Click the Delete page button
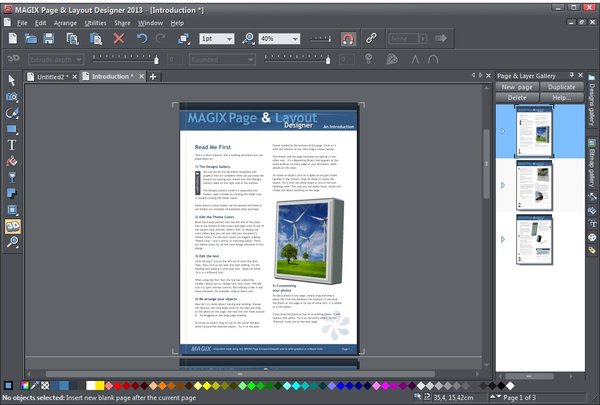This screenshot has height=405, width=600. tap(517, 98)
